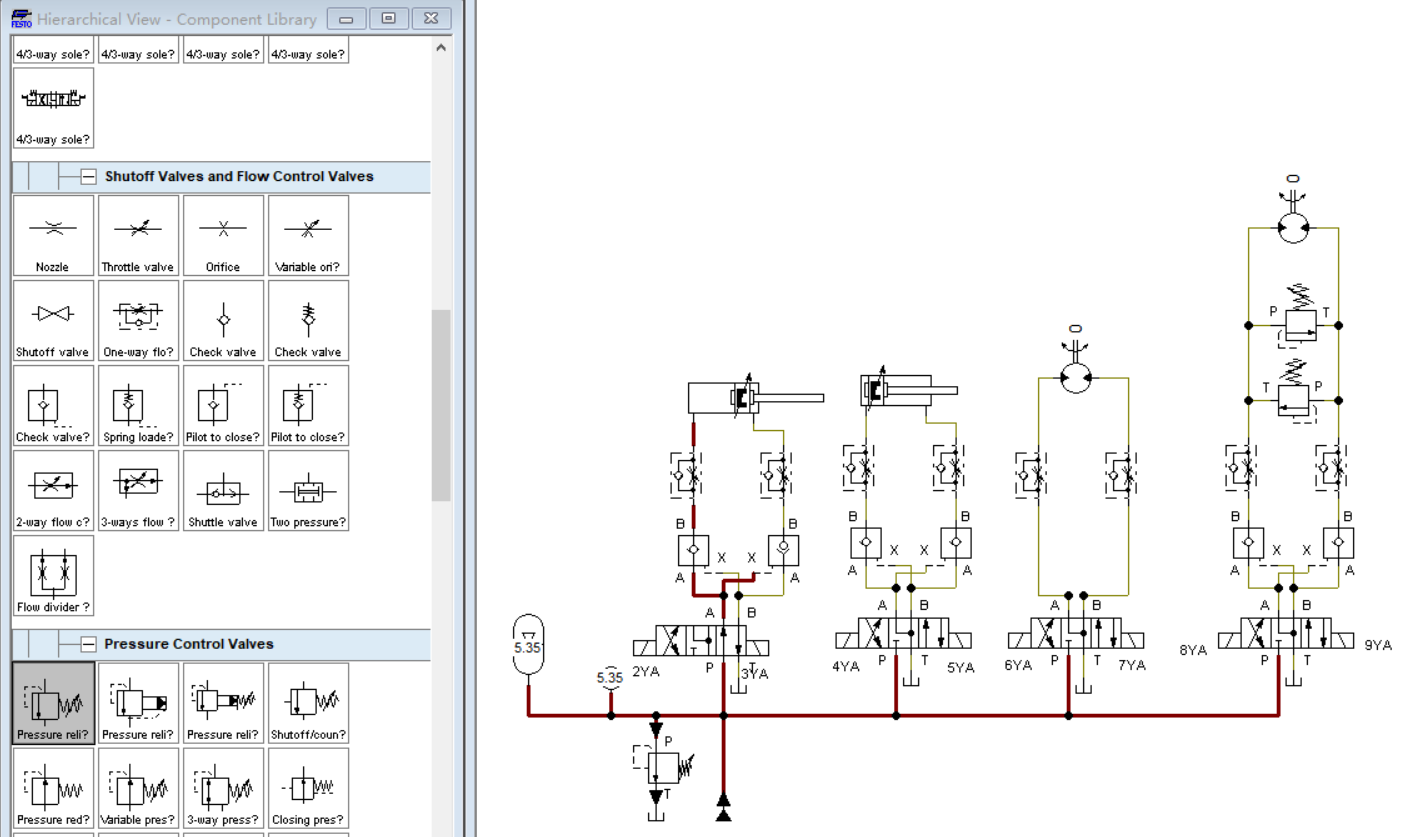The height and width of the screenshot is (837, 1402).
Task: Choose the 2-way flow control valve
Action: point(53,491)
